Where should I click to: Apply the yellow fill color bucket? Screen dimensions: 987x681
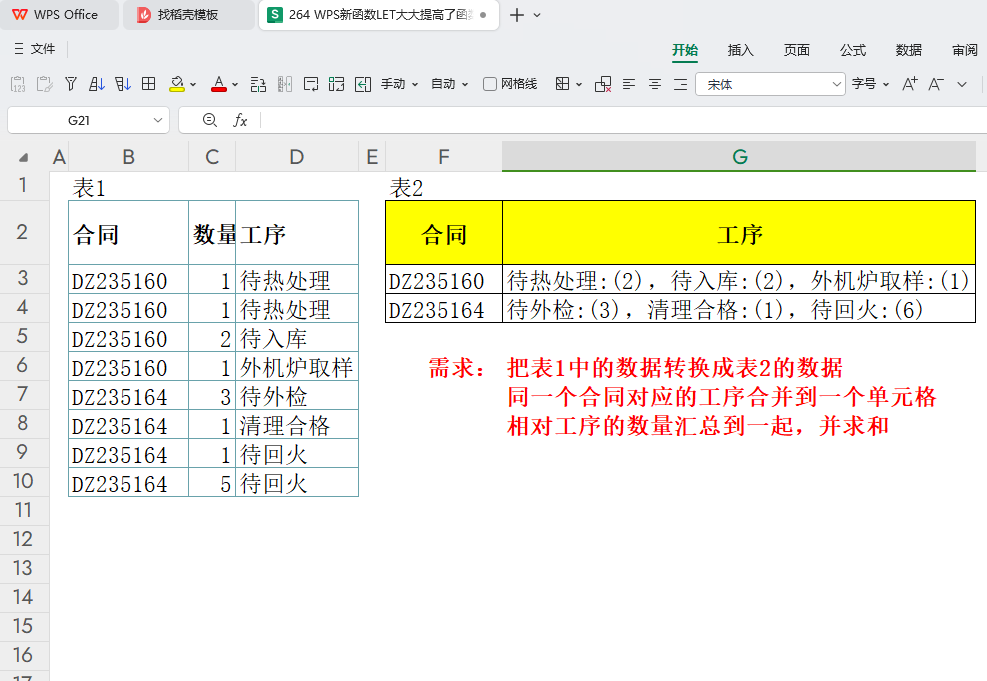(177, 84)
